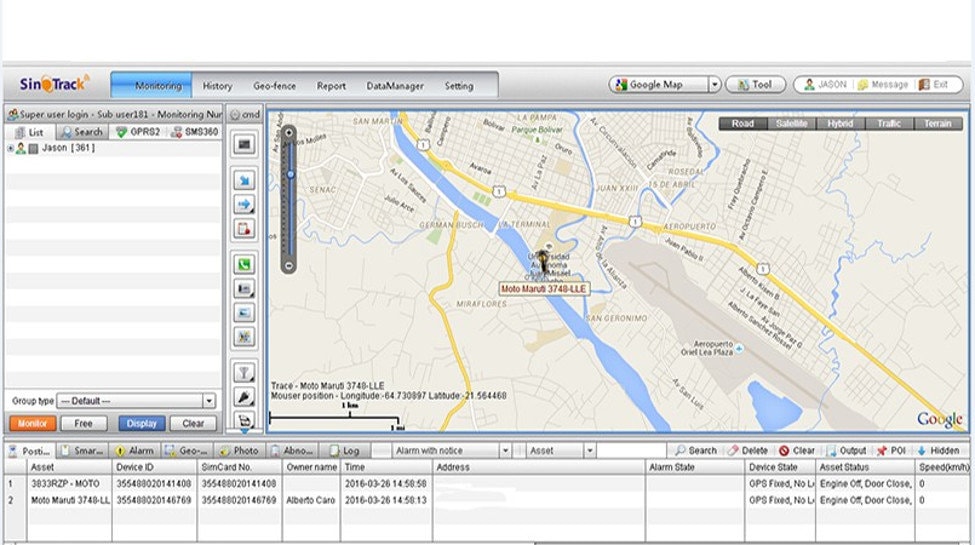
Task: Click the red document cmd icon
Action: click(x=244, y=228)
